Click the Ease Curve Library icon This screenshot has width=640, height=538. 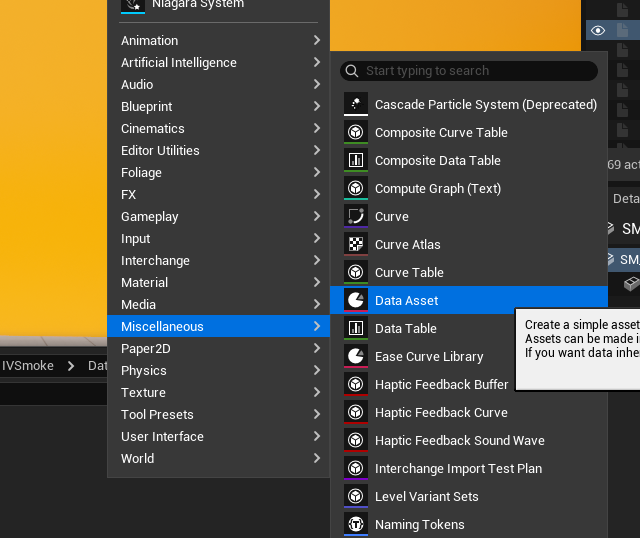pyautogui.click(x=355, y=356)
